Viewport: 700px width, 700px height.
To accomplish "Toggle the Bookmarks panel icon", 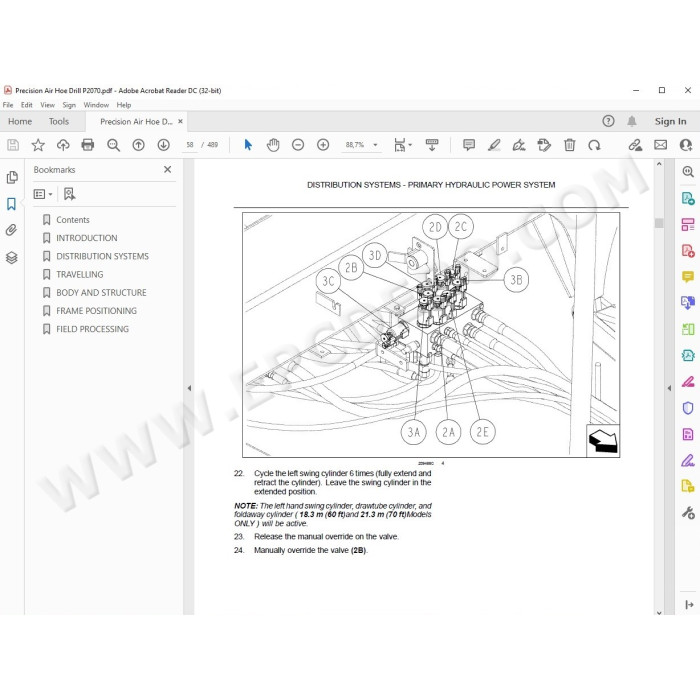I will [x=12, y=204].
